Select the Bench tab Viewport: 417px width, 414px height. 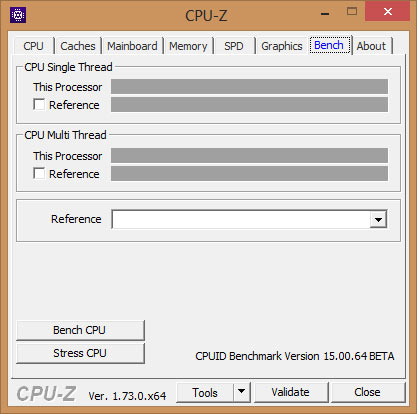[329, 45]
